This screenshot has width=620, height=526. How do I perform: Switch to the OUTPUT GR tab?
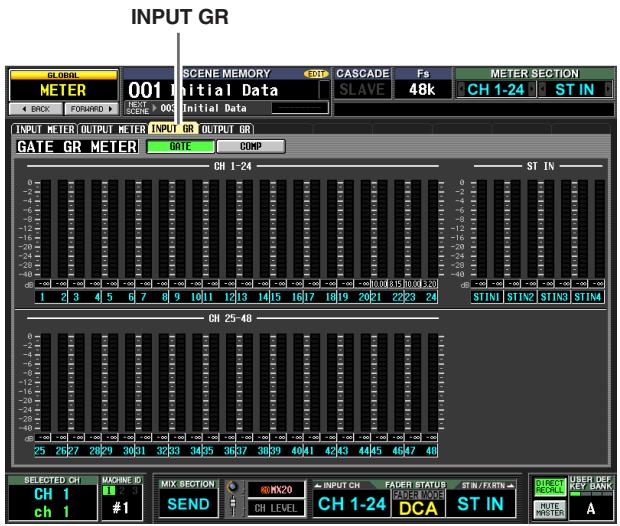pos(226,129)
